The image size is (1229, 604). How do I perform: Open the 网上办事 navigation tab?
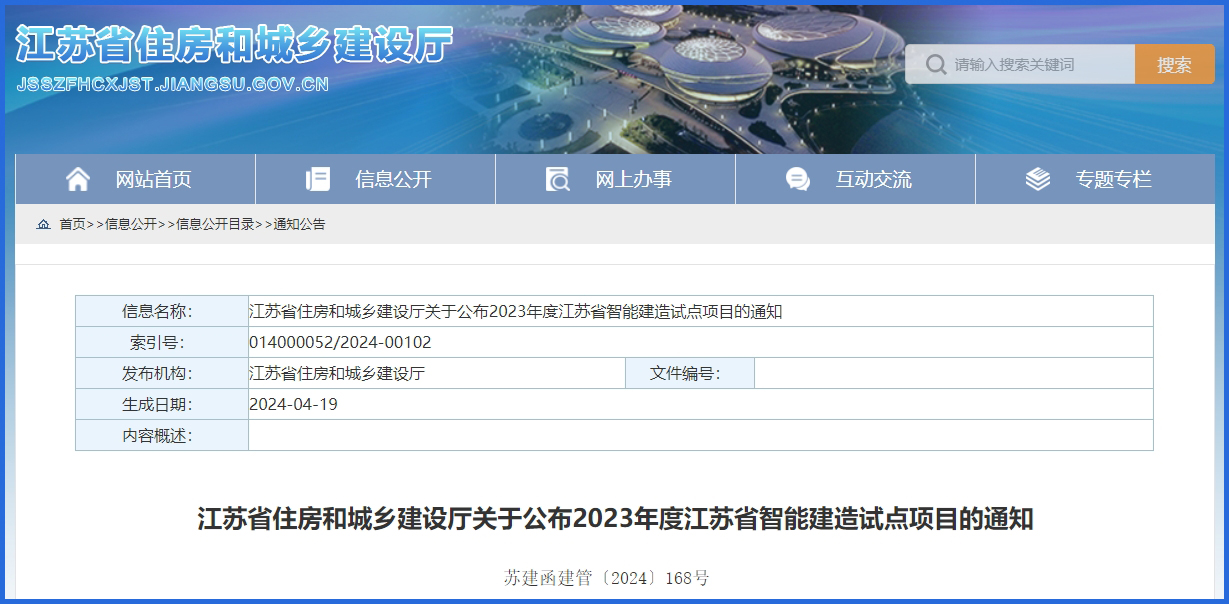pos(616,179)
